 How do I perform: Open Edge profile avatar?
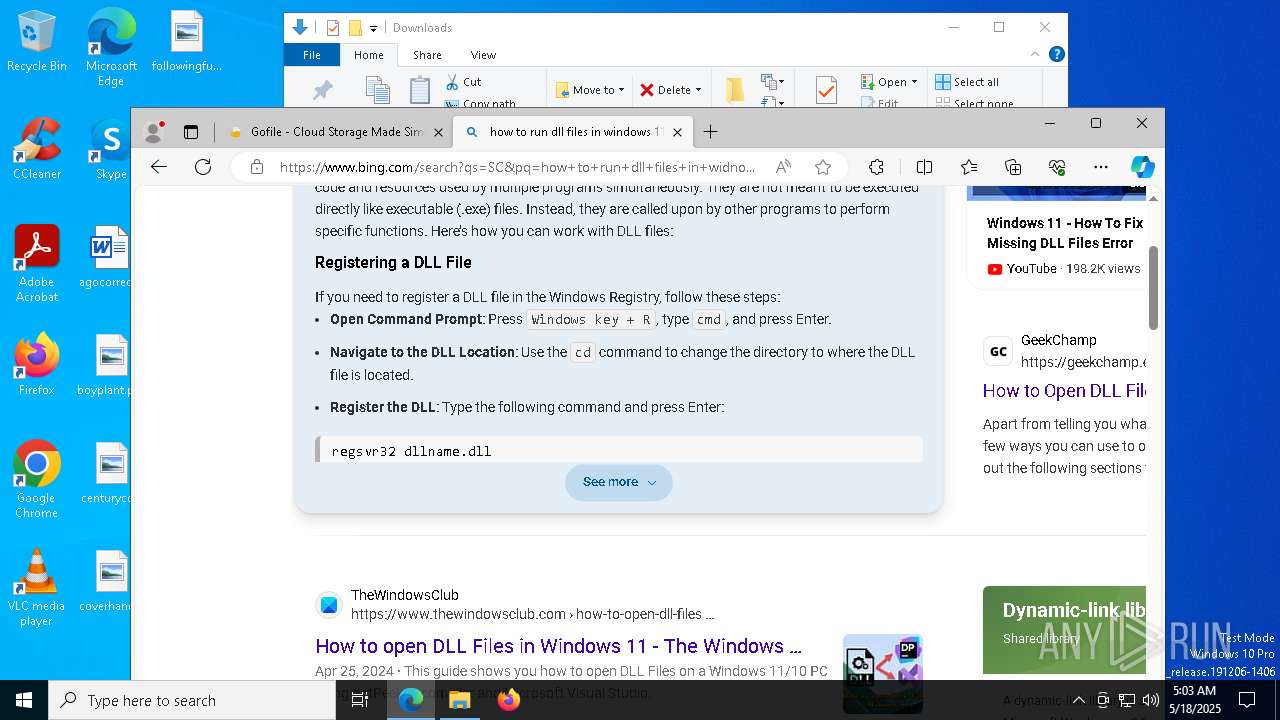click(154, 131)
